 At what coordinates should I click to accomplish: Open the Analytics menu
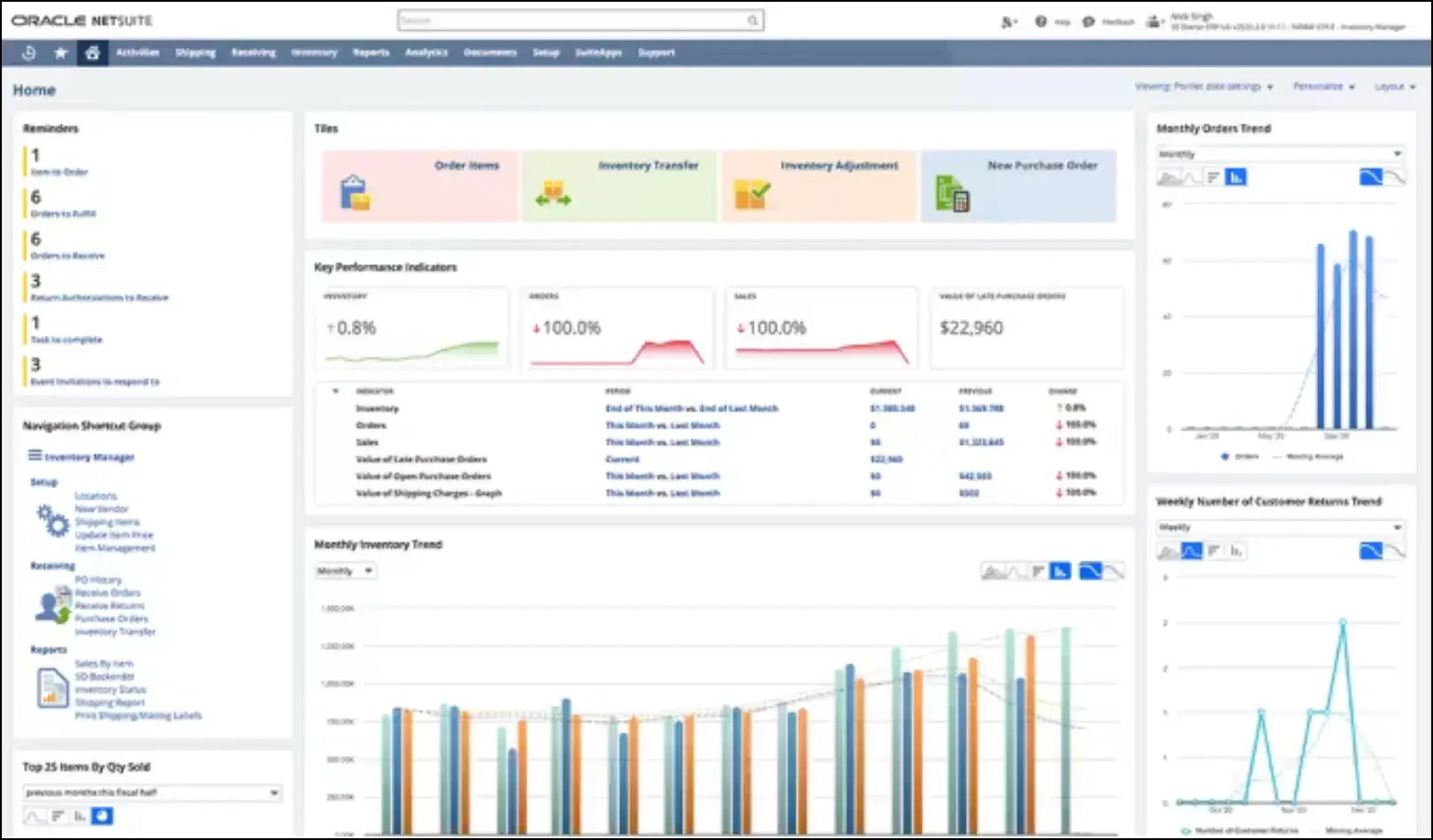click(426, 53)
